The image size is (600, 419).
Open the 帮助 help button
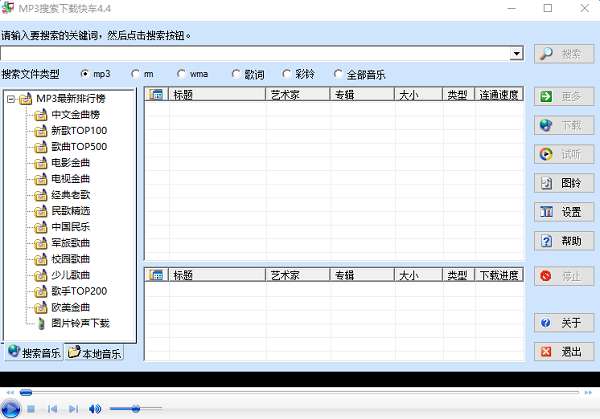(x=564, y=241)
